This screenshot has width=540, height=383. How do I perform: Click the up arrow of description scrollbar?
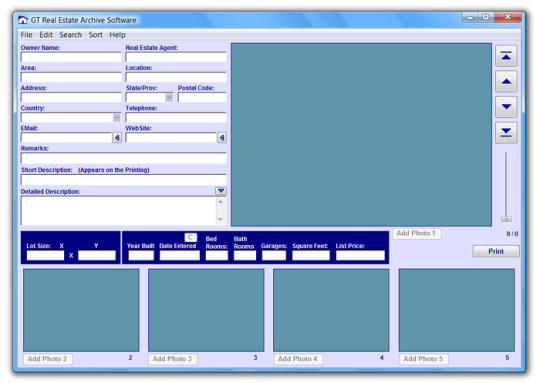tap(221, 201)
